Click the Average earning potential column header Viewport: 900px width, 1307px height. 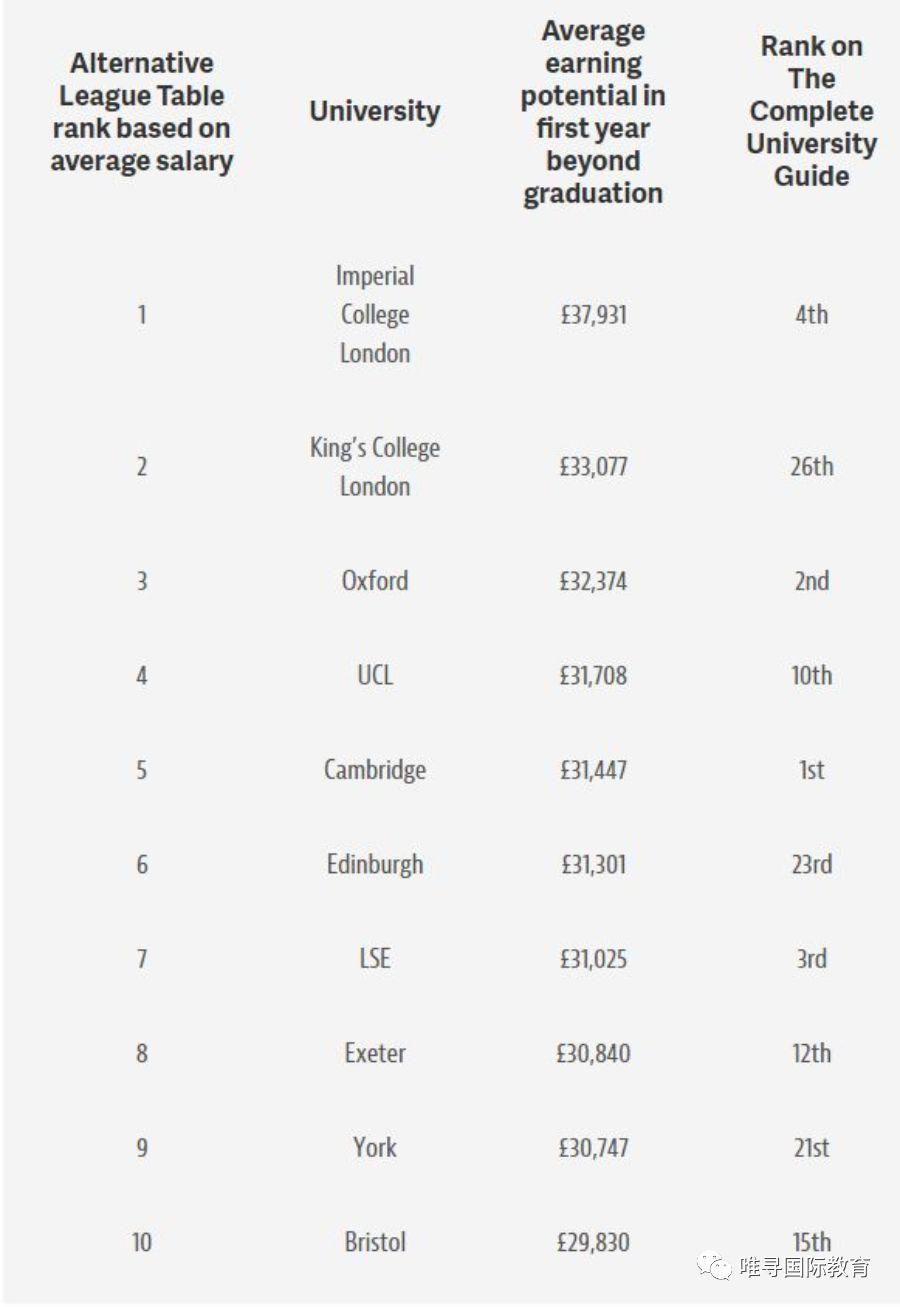pyautogui.click(x=593, y=112)
